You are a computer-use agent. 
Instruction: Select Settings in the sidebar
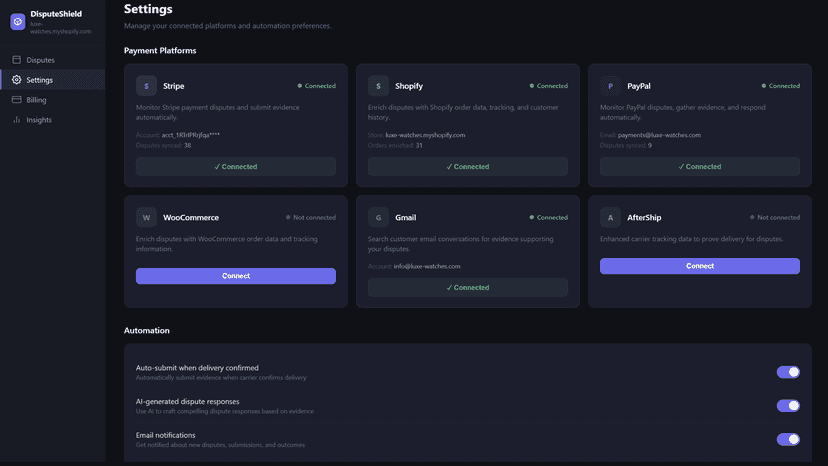(x=52, y=80)
